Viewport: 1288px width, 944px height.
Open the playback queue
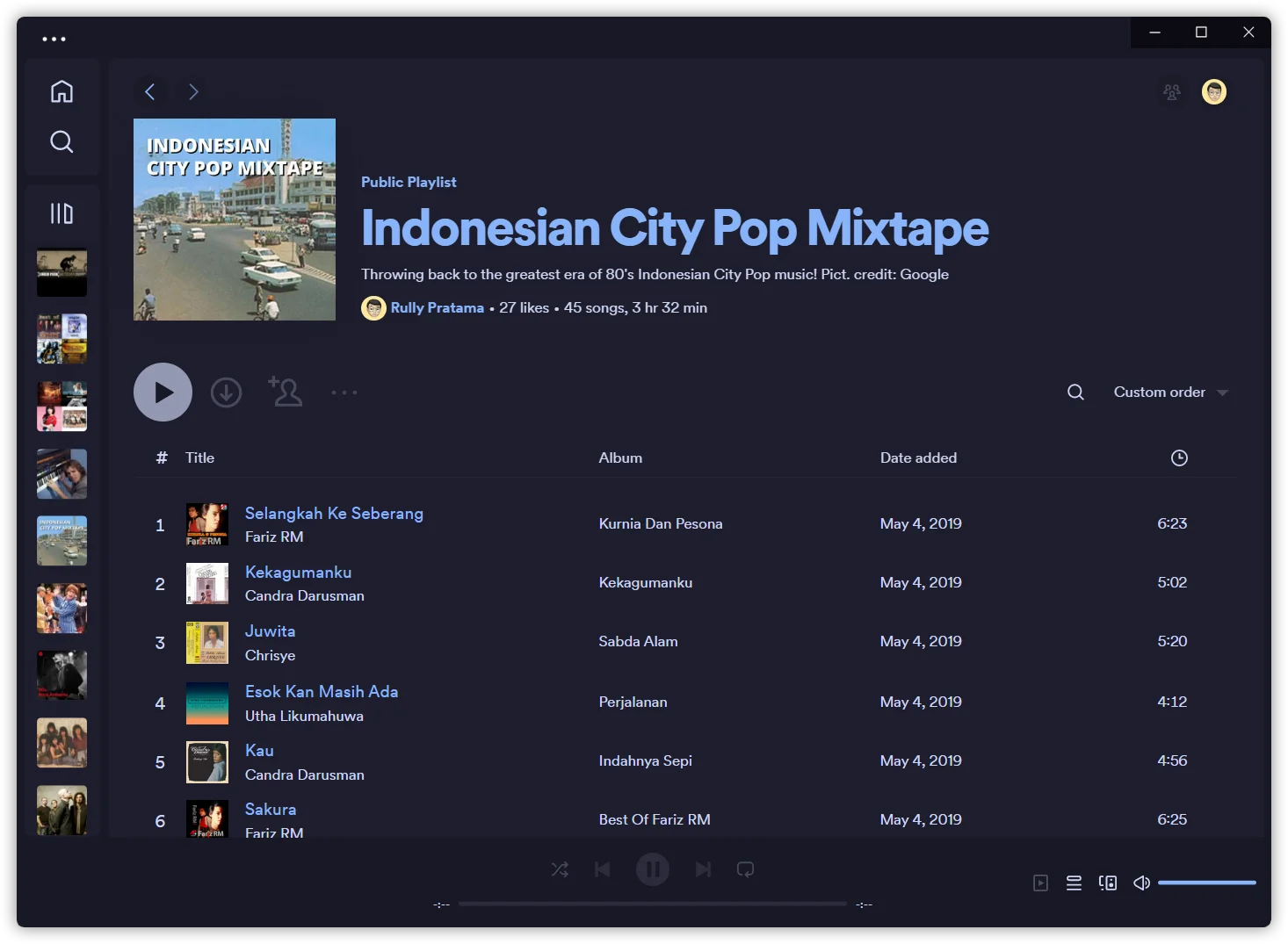point(1074,883)
